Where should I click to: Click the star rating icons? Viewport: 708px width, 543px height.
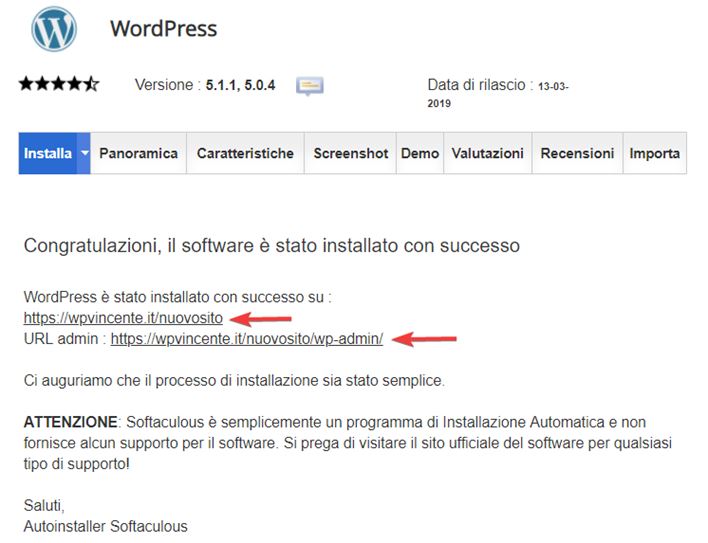coord(59,84)
